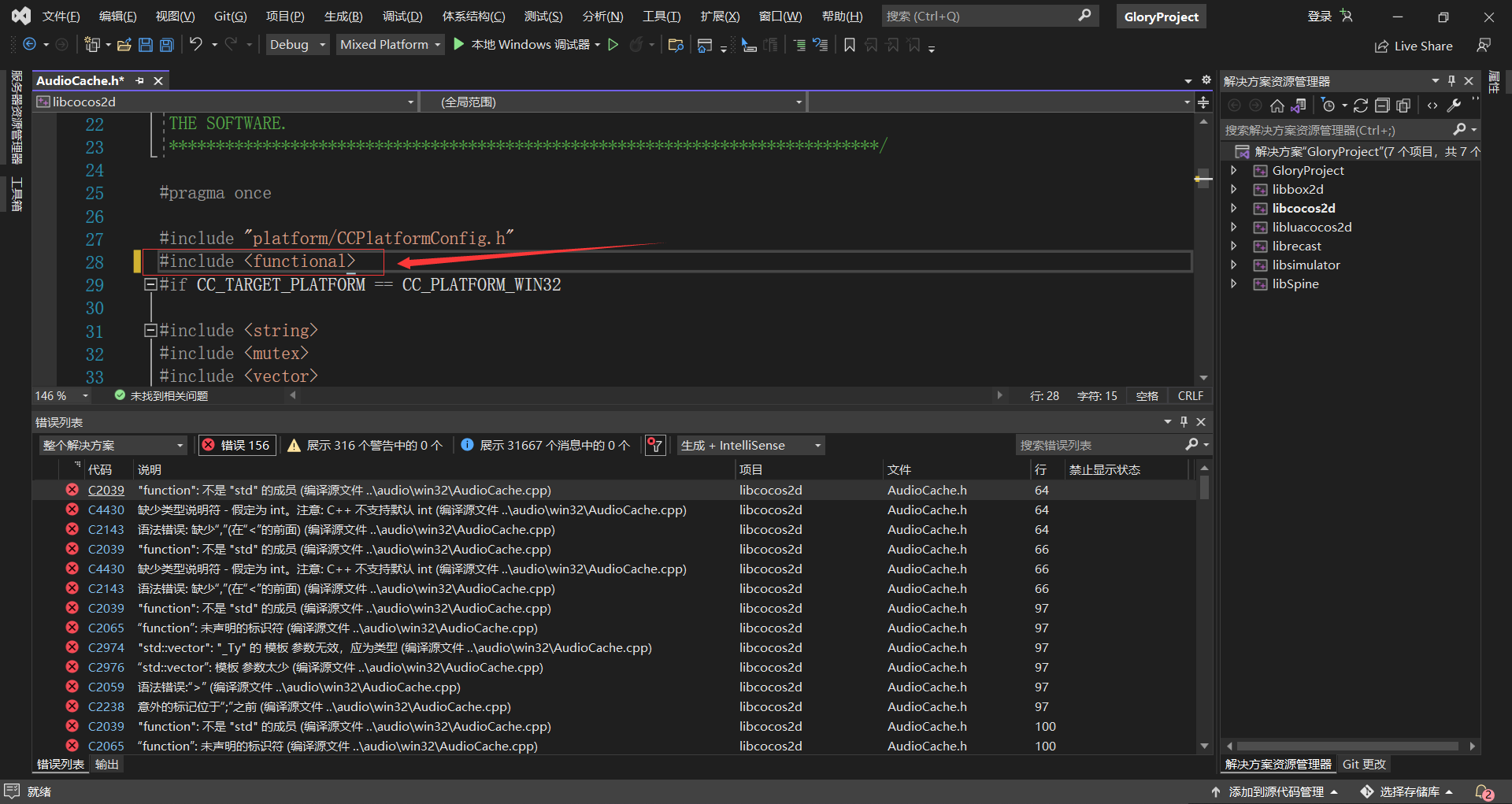Image resolution: width=1512 pixels, height=804 pixels.
Task: Click the Save All icon
Action: 166,45
